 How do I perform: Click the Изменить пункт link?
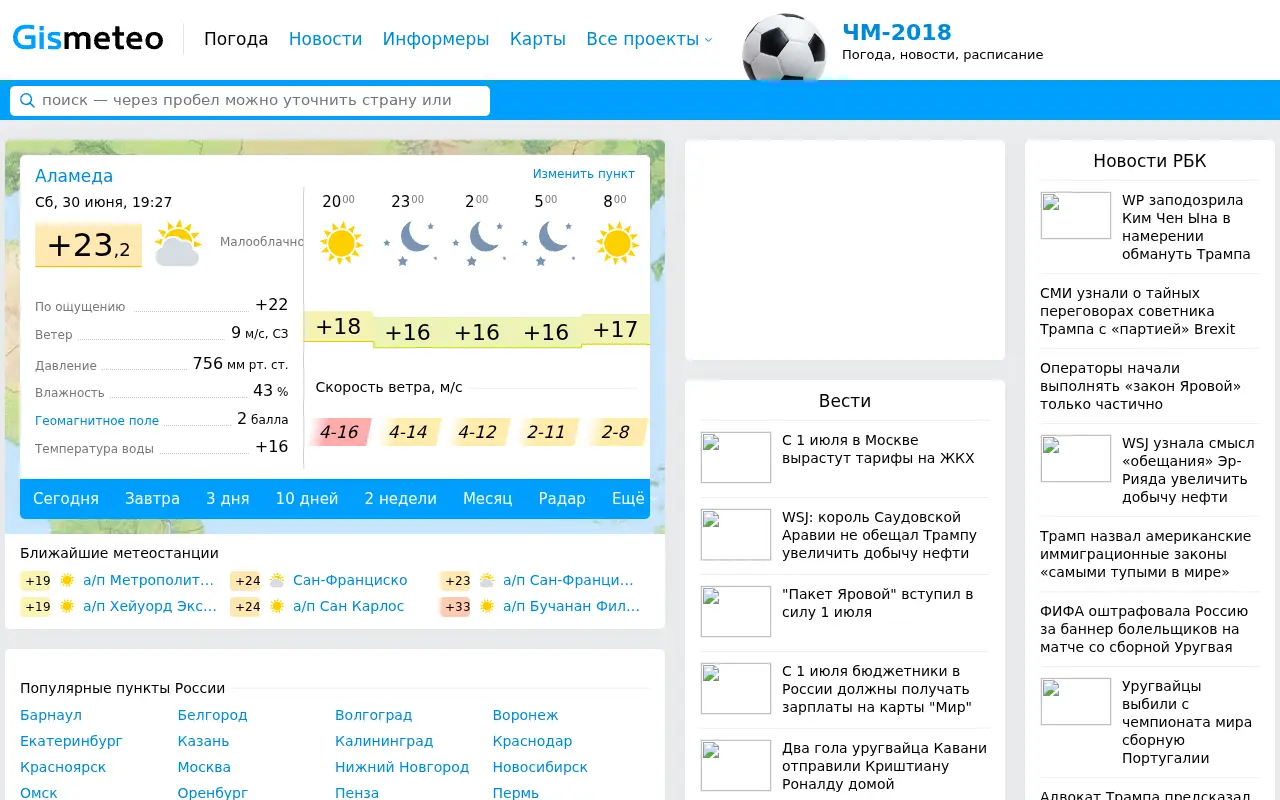[x=584, y=174]
